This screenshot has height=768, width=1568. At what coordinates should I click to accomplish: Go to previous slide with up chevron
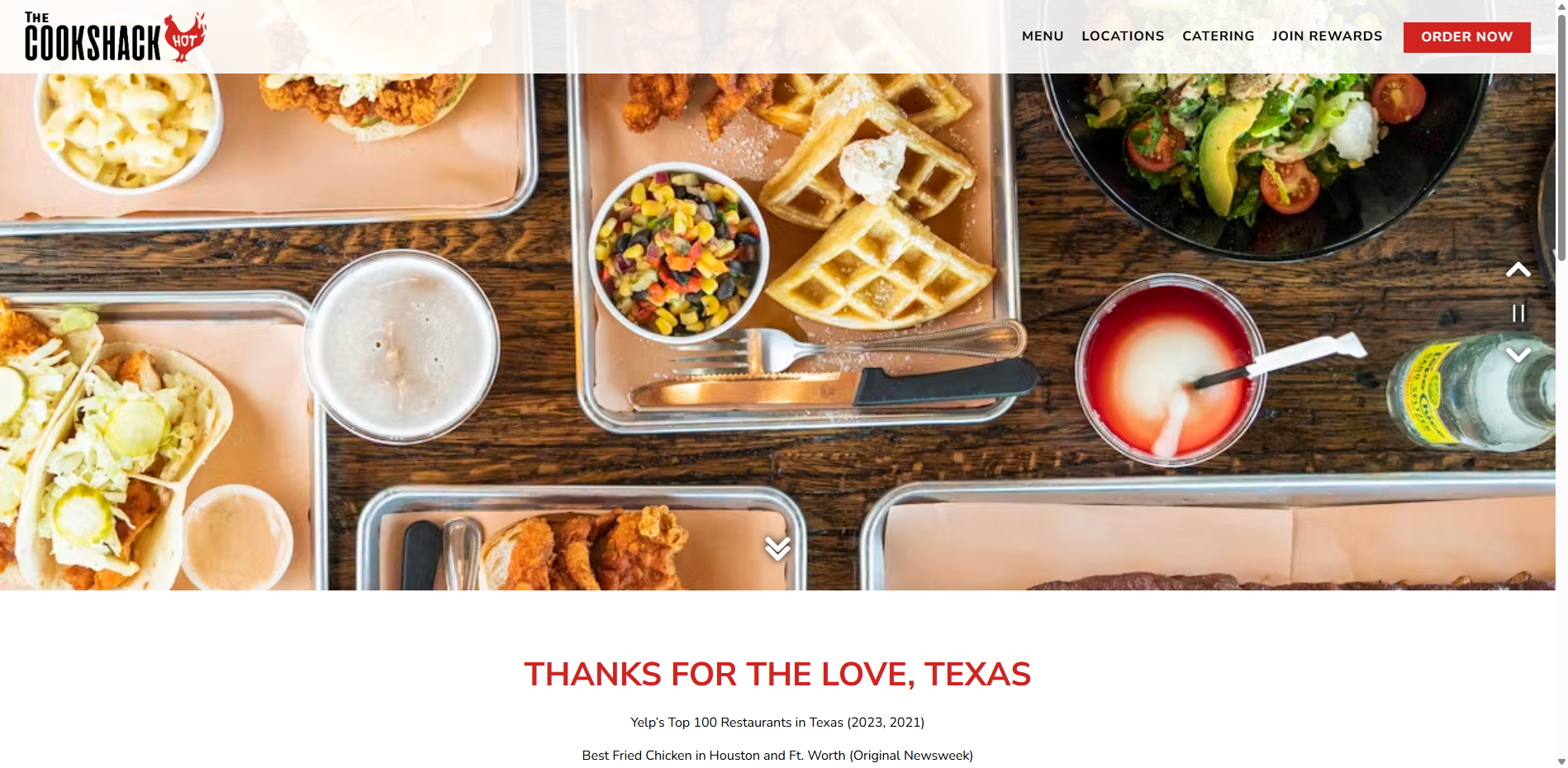pos(1518,270)
